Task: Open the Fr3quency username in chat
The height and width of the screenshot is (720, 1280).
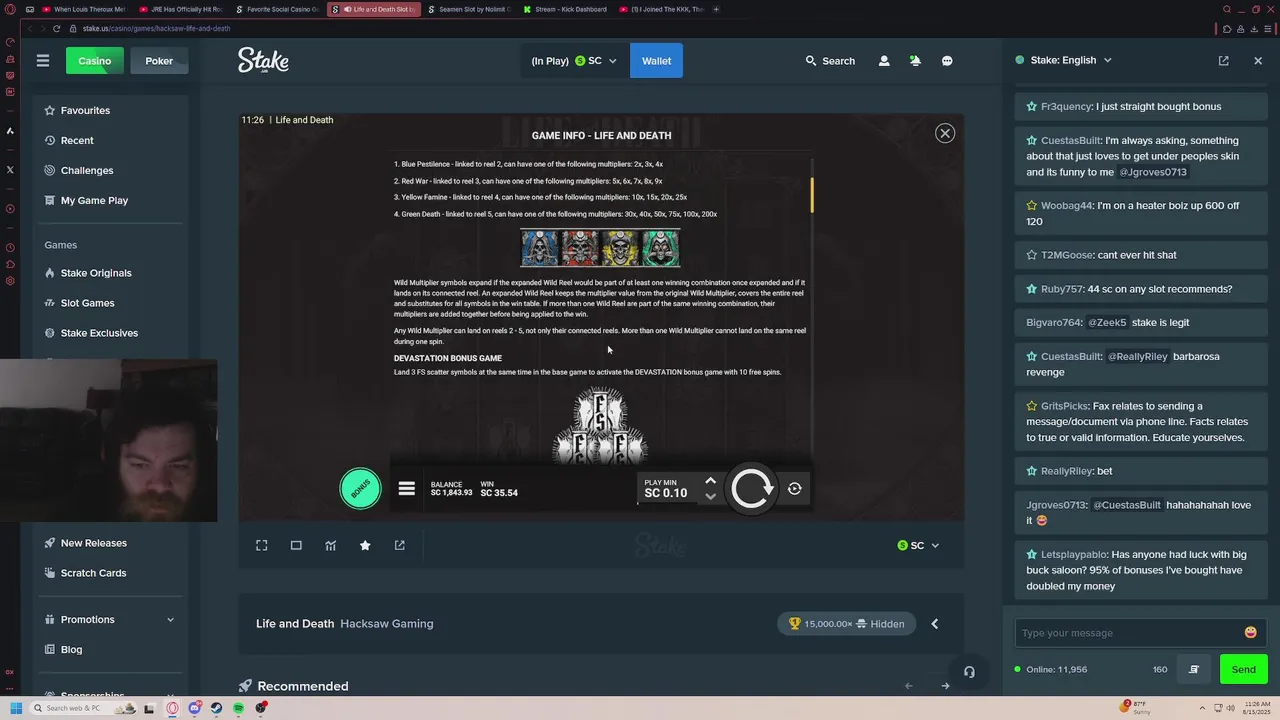Action: point(1066,106)
